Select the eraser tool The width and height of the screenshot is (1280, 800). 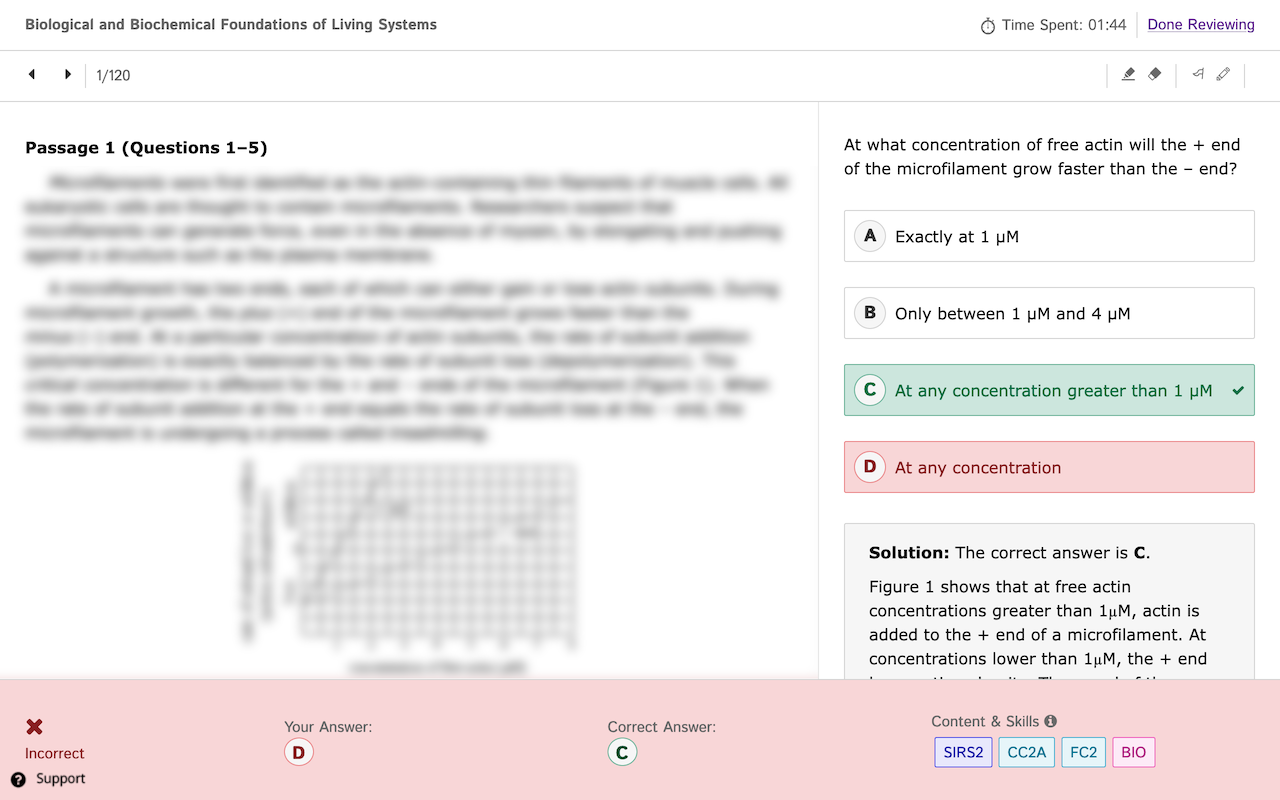1154,74
